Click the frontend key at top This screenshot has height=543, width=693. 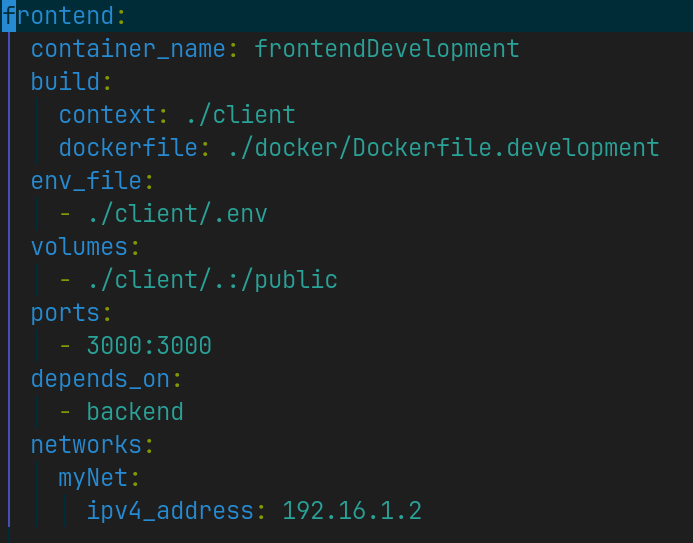coord(58,16)
